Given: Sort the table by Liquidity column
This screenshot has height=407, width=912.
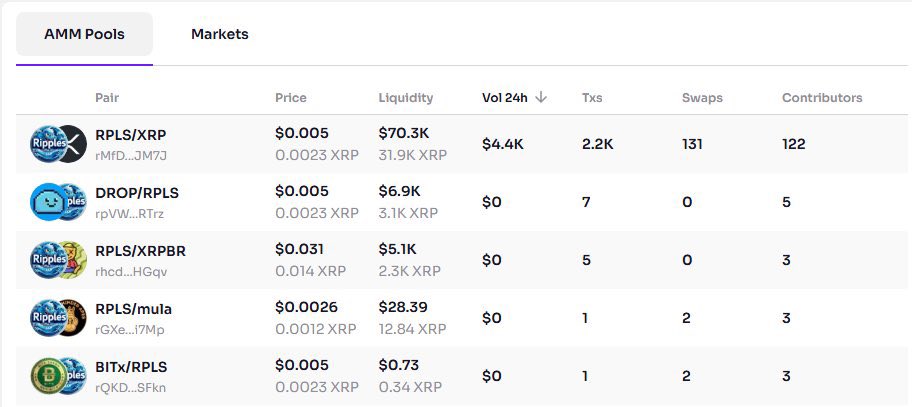Looking at the screenshot, I should pyautogui.click(x=405, y=98).
